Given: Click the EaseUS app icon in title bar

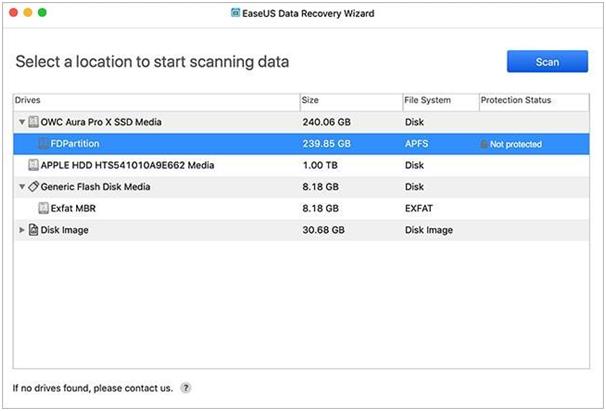Looking at the screenshot, I should click(235, 13).
